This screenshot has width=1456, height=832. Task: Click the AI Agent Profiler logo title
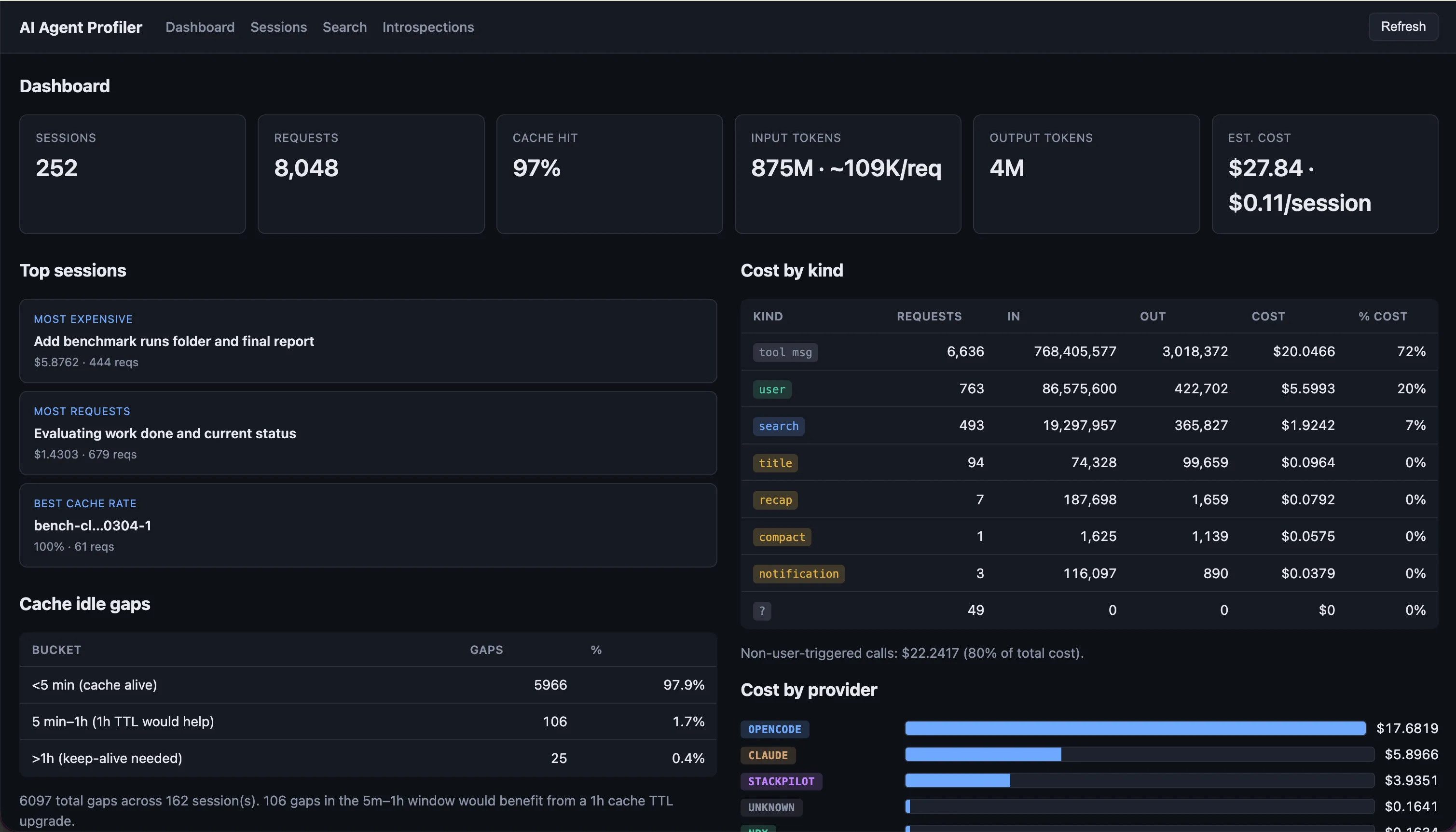point(81,27)
